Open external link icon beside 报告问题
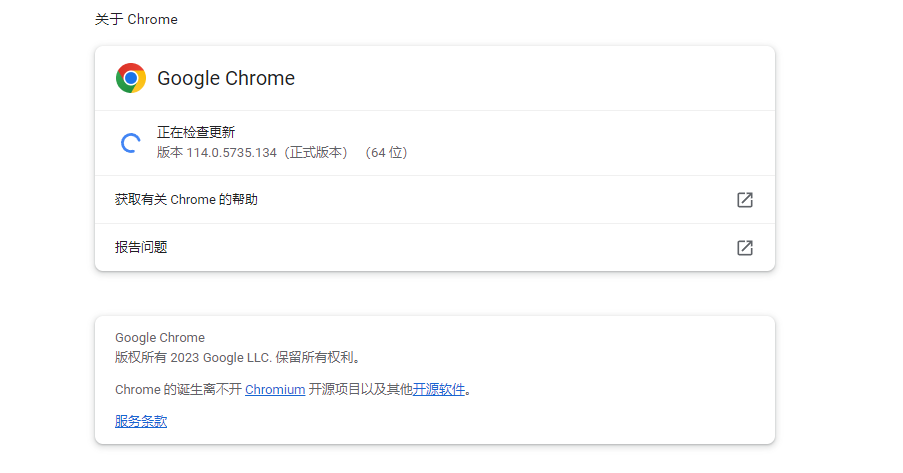The height and width of the screenshot is (473, 903). [745, 248]
